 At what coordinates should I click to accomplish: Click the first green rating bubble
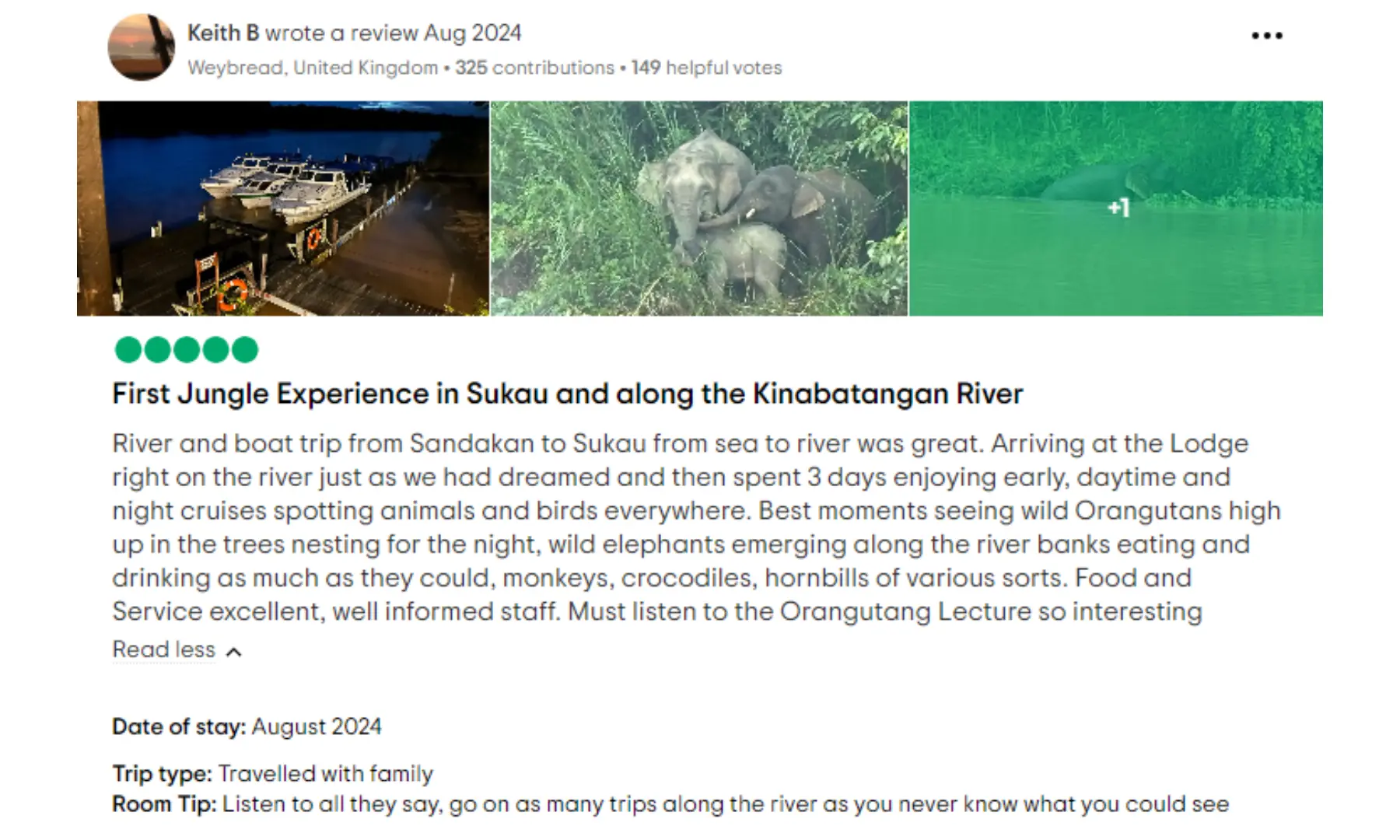(128, 350)
